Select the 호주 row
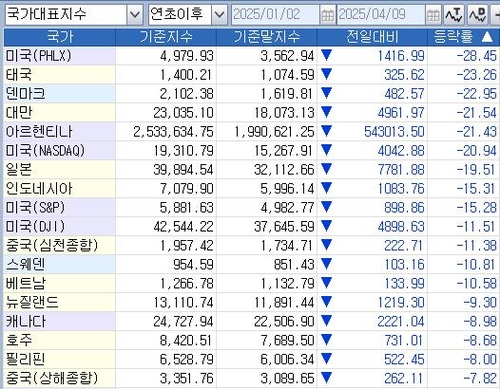This screenshot has width=500, height=389. [252, 341]
